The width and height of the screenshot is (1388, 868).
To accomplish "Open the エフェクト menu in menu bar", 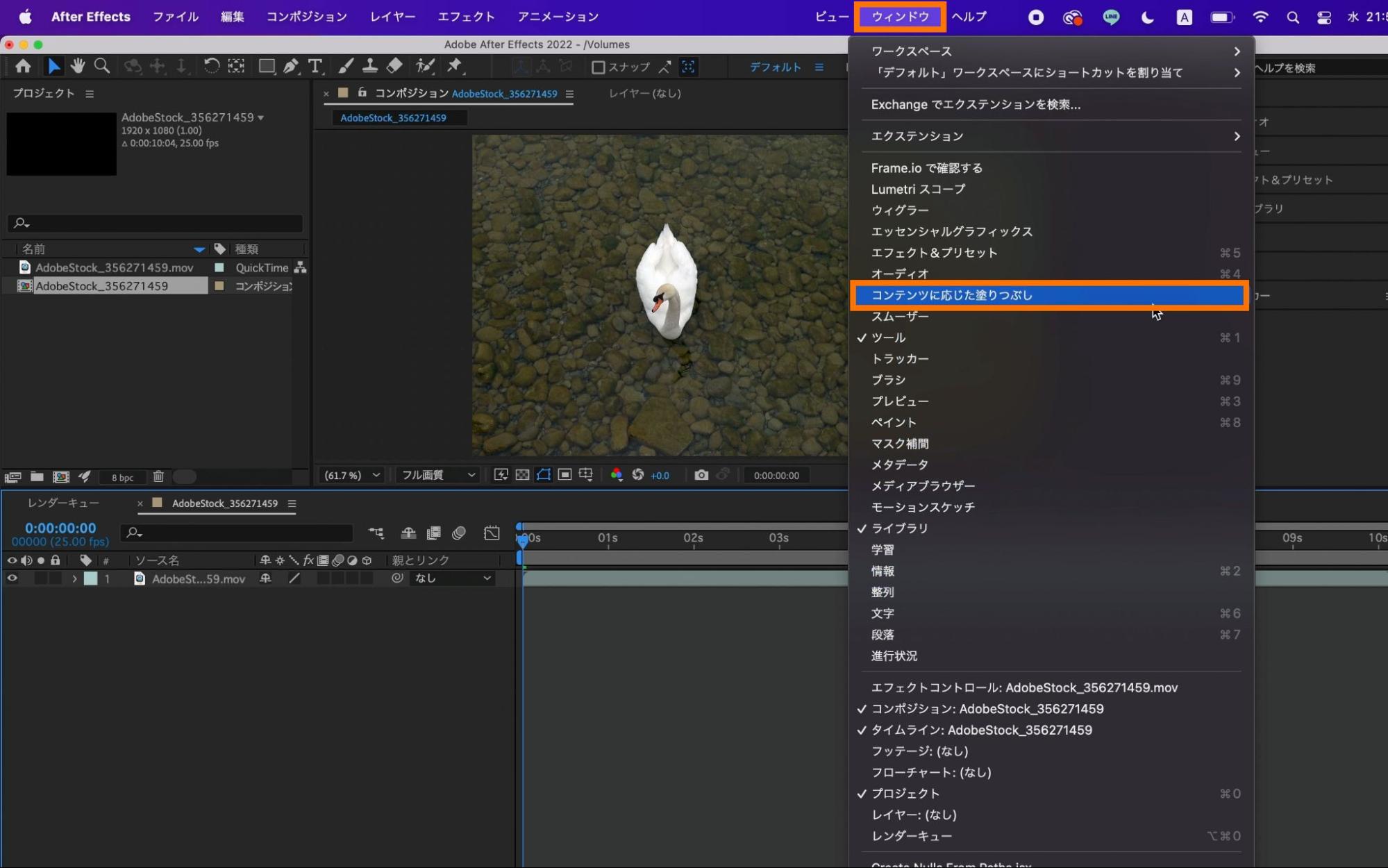I will pyautogui.click(x=466, y=17).
